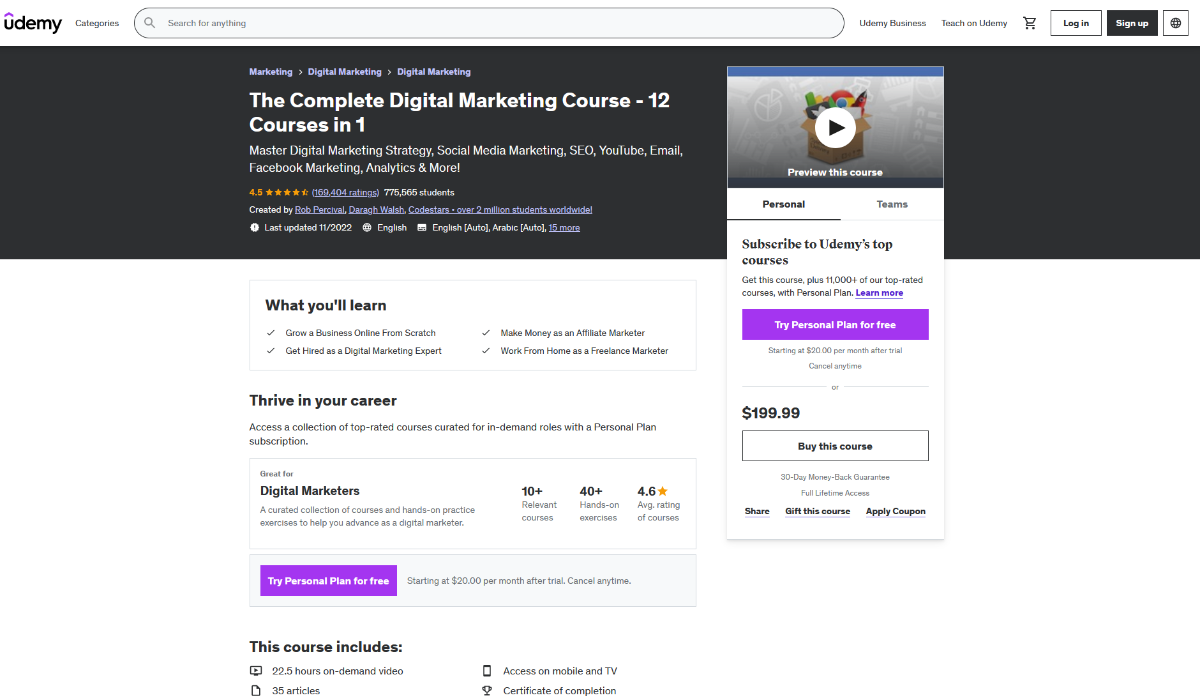Screen dimensions: 1200x700
Task: Click the first Digital Marketing breadcrumb
Action: coord(345,72)
